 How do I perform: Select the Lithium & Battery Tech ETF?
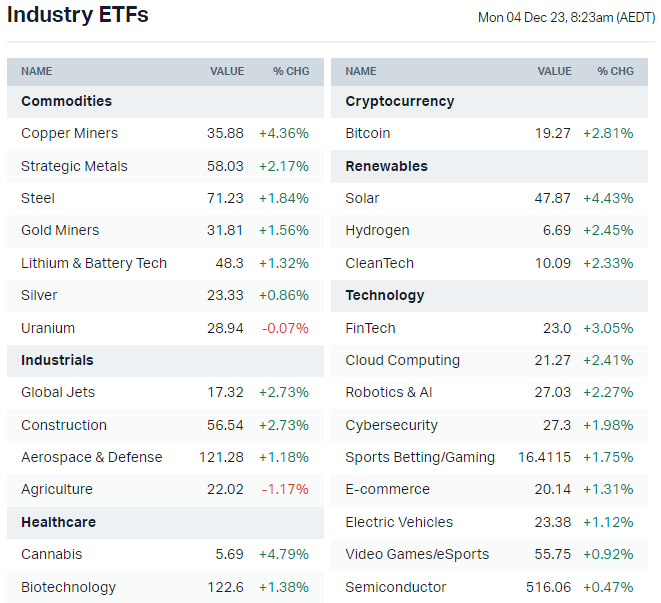[x=93, y=263]
